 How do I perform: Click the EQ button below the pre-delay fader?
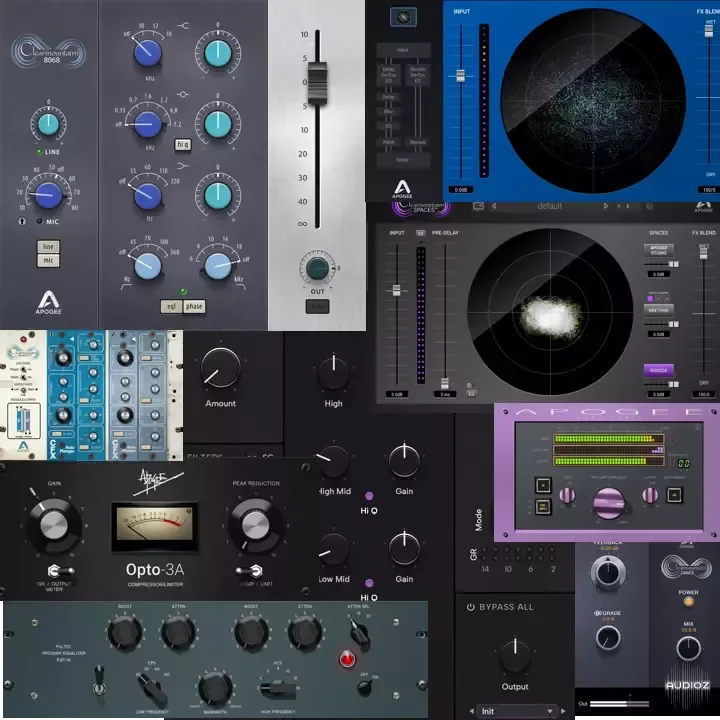click(x=471, y=394)
